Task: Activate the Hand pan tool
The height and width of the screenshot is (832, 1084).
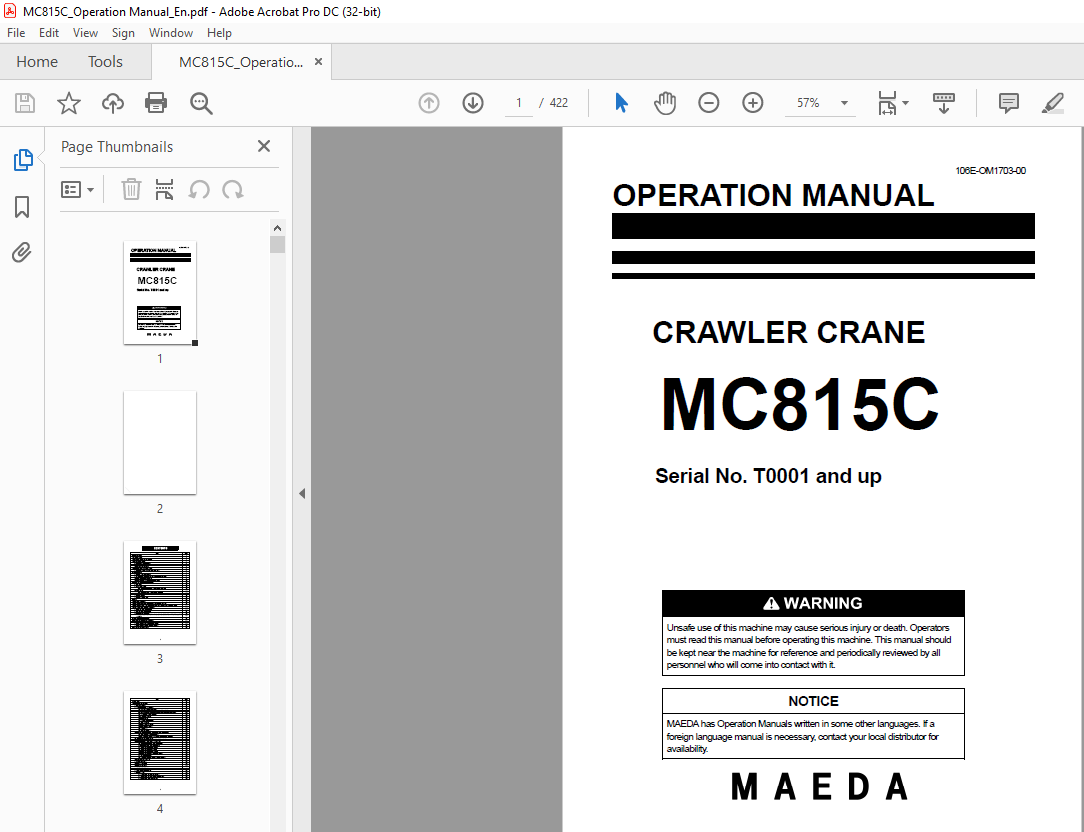Action: 664,103
